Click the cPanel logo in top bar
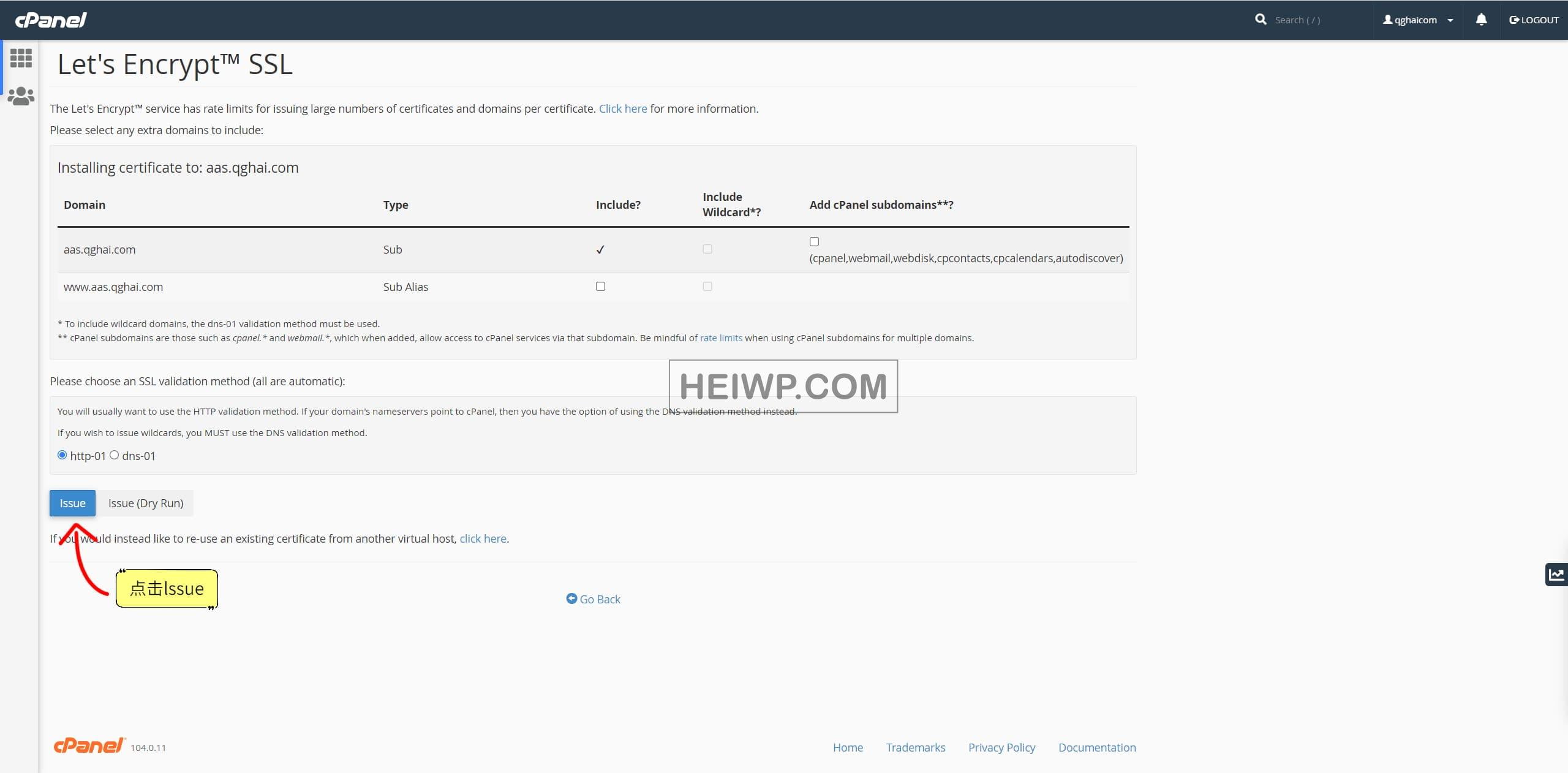 pyautogui.click(x=51, y=20)
